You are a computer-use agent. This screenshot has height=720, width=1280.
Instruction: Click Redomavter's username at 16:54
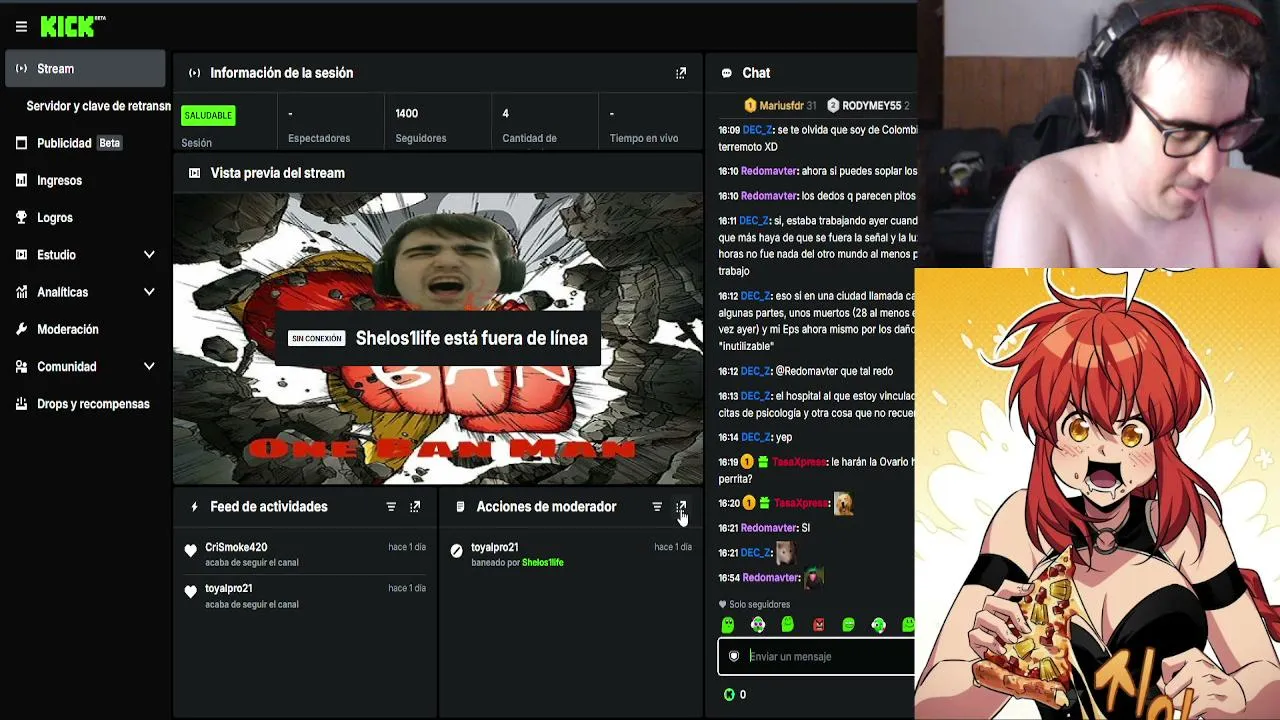770,578
